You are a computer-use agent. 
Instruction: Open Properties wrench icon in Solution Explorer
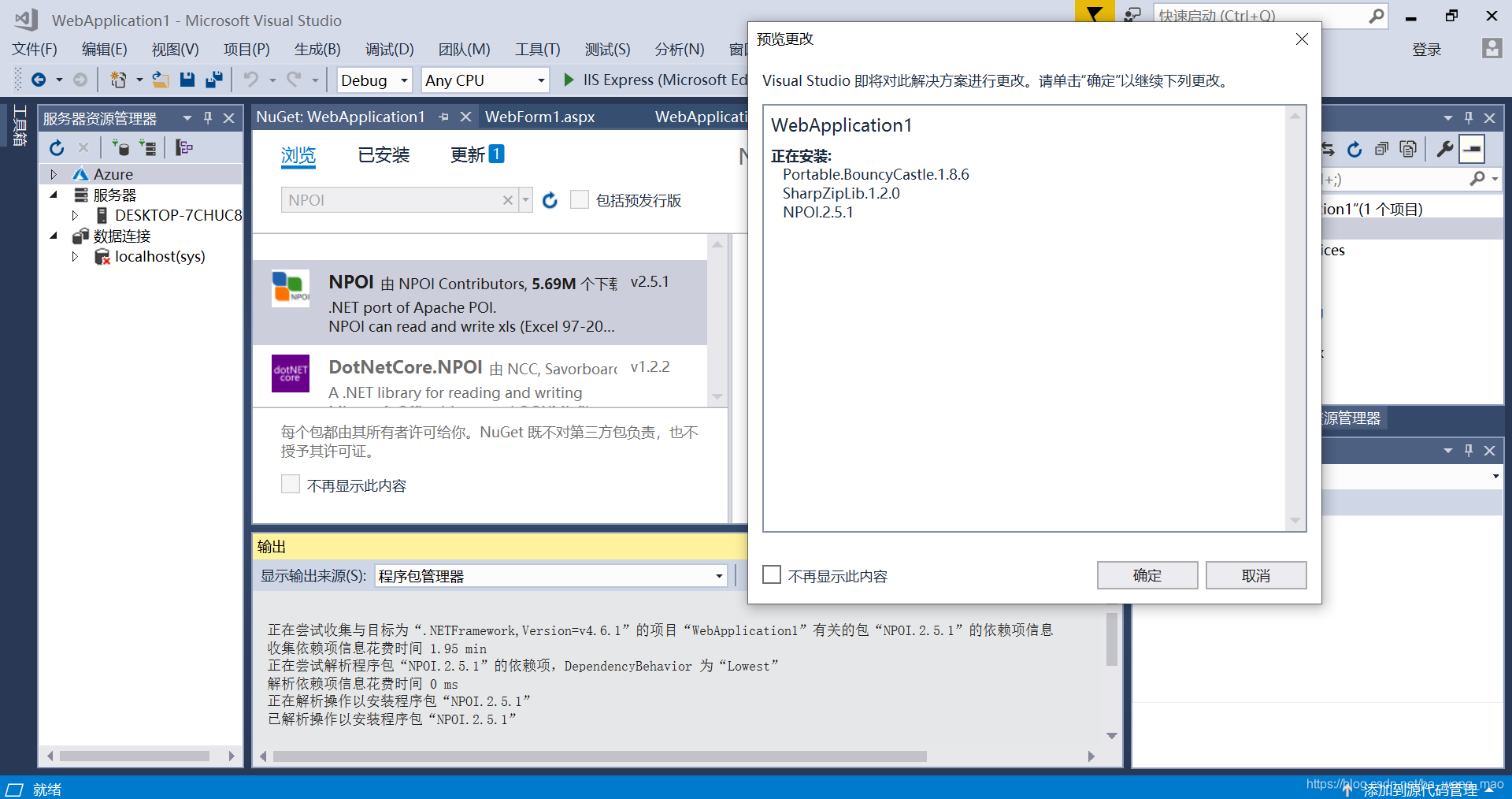(x=1444, y=149)
